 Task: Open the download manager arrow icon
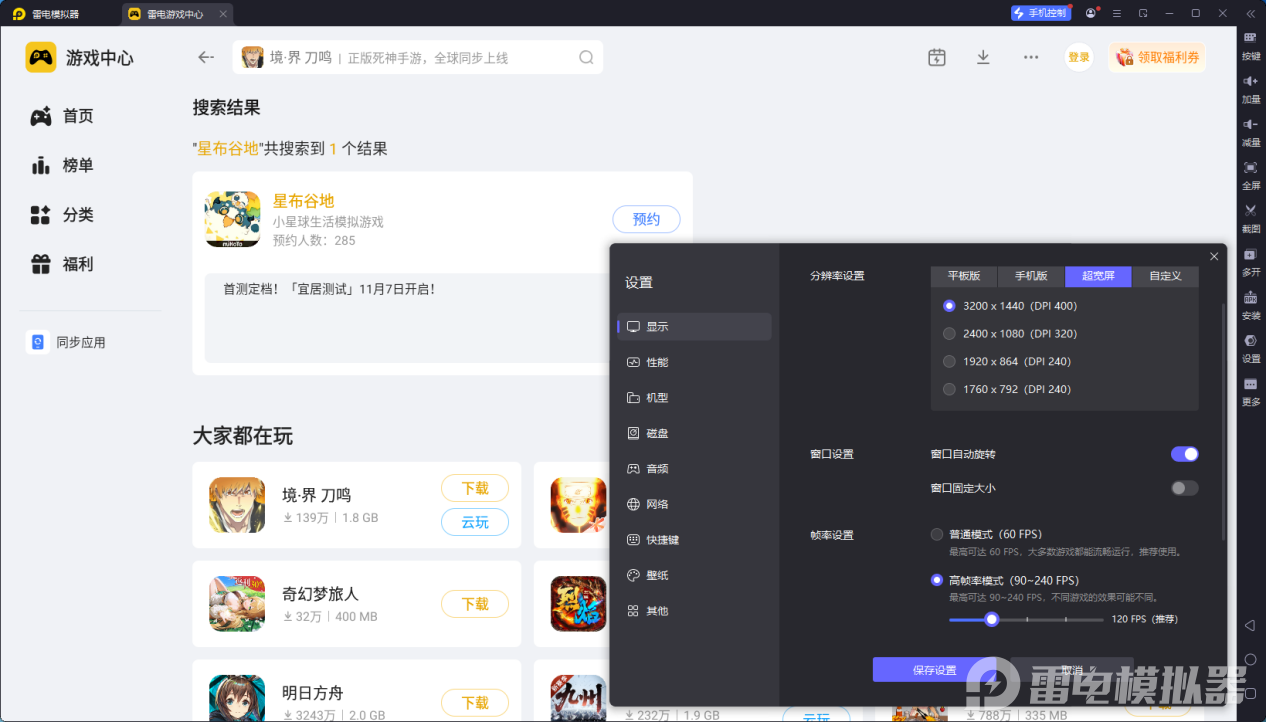pyautogui.click(x=983, y=58)
